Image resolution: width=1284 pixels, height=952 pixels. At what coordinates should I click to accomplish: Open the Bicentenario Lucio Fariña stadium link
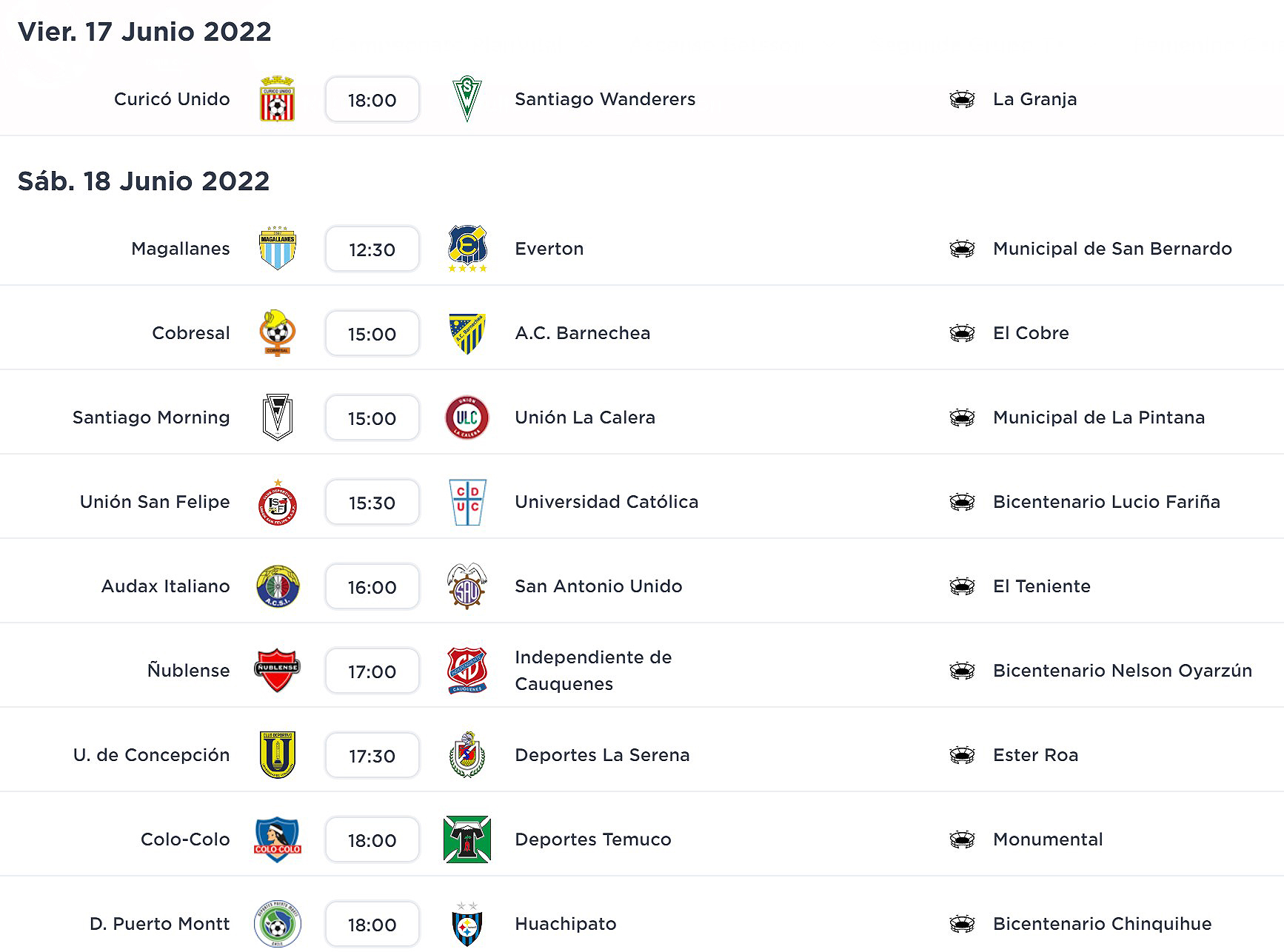click(x=1106, y=502)
